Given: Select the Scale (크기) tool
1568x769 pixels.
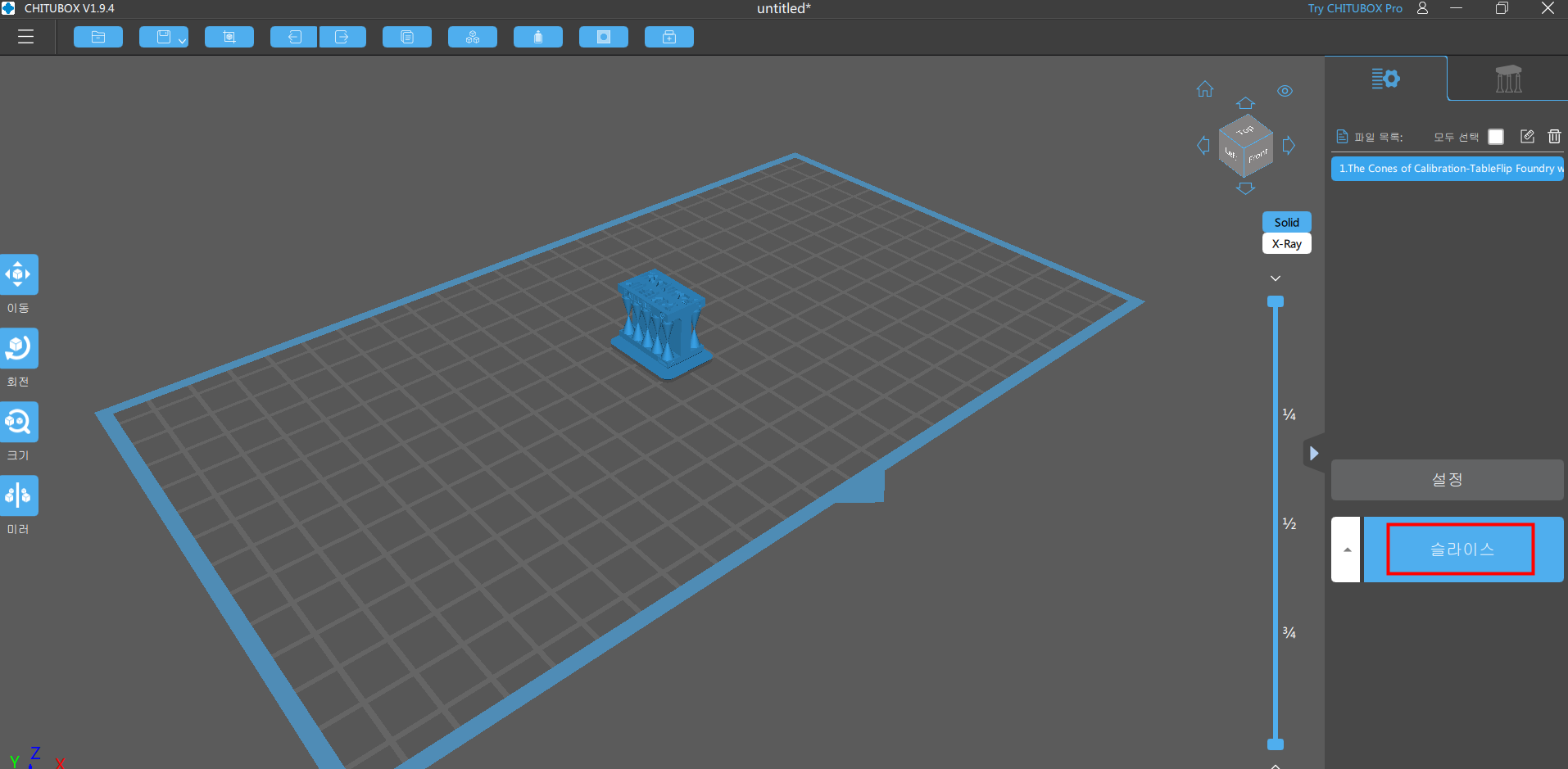Looking at the screenshot, I should tap(18, 423).
